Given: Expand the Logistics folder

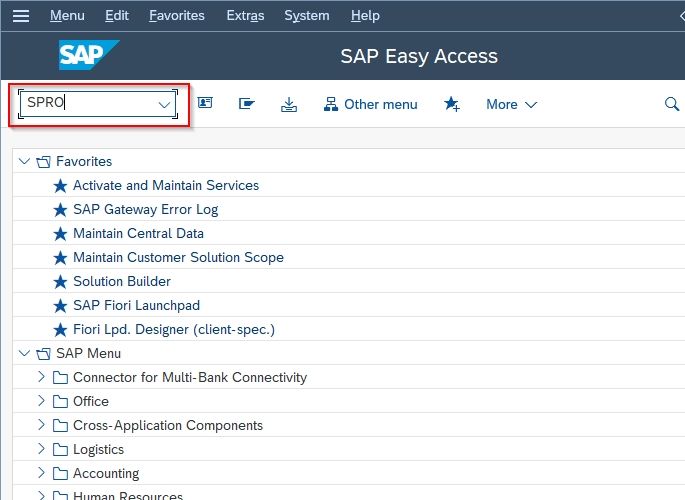Looking at the screenshot, I should pos(41,448).
